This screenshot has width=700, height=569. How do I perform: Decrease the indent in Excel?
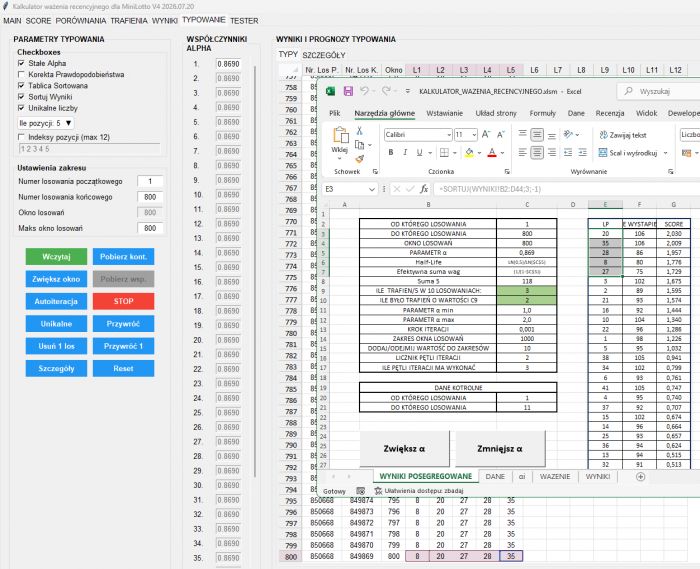[x=568, y=153]
